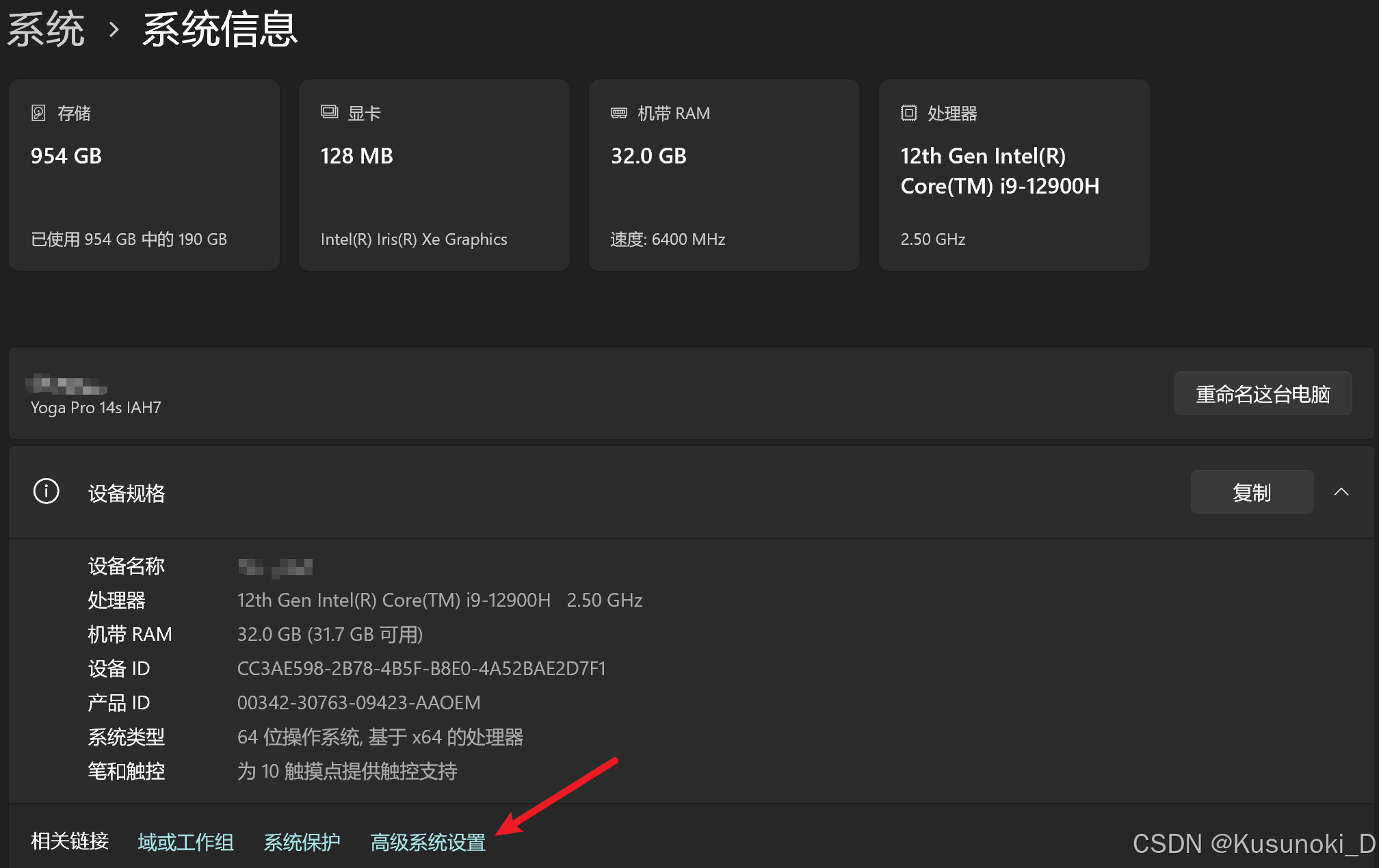Image resolution: width=1379 pixels, height=868 pixels.
Task: Click the breadcrumb chevron after 系统
Action: 114,29
